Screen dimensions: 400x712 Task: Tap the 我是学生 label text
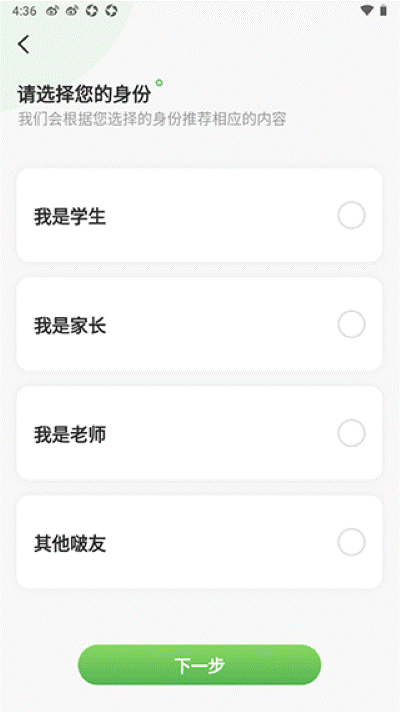pos(70,216)
